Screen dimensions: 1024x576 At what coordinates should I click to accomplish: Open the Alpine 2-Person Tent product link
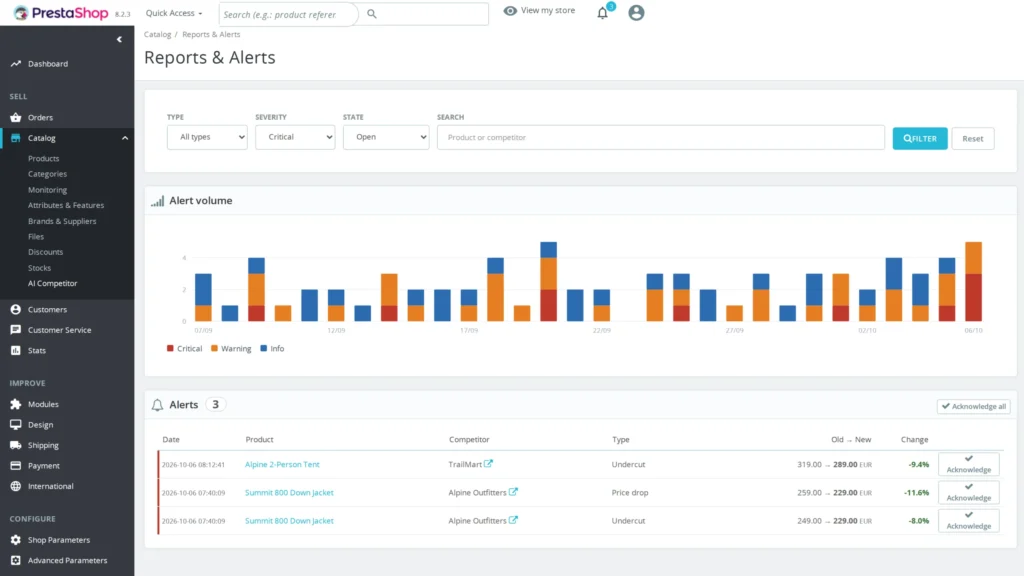click(x=282, y=464)
